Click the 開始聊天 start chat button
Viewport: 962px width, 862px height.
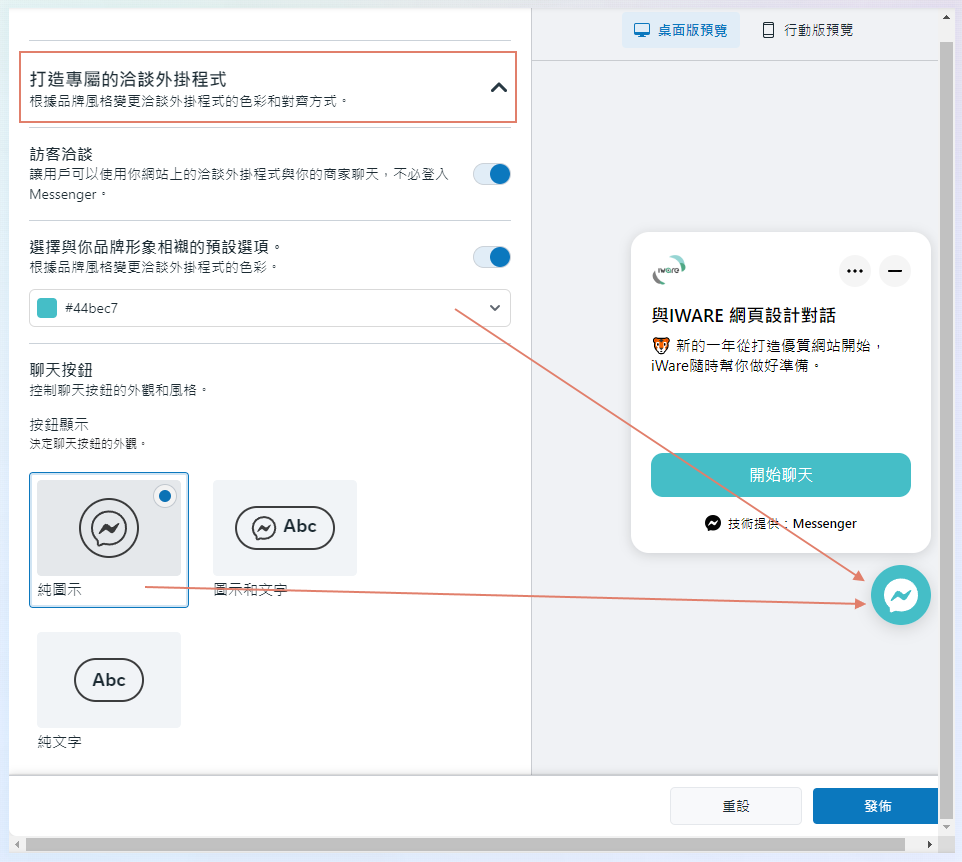tap(780, 475)
